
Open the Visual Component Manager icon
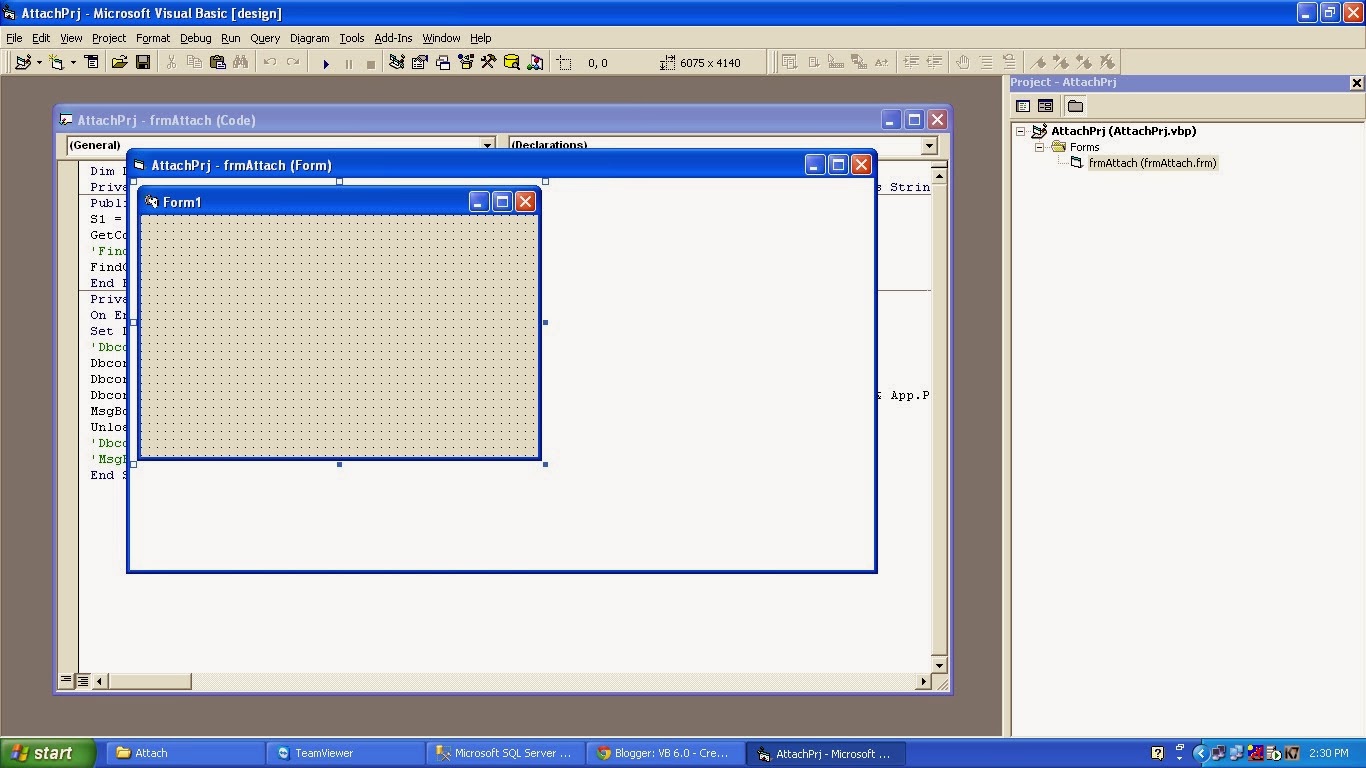pos(535,62)
